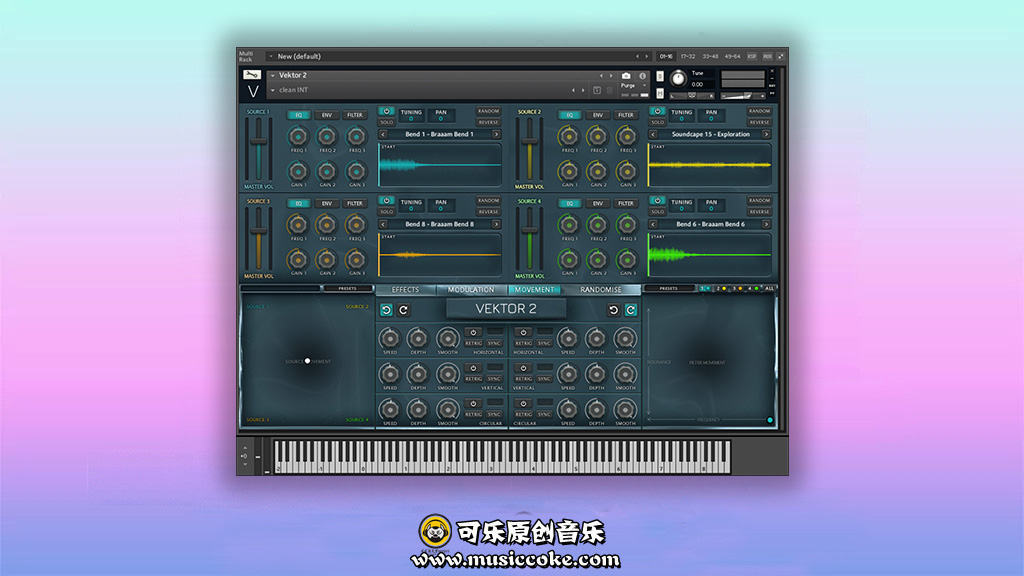The height and width of the screenshot is (576, 1024).
Task: Click Source 4 FREQ 1 knob
Action: (x=569, y=225)
